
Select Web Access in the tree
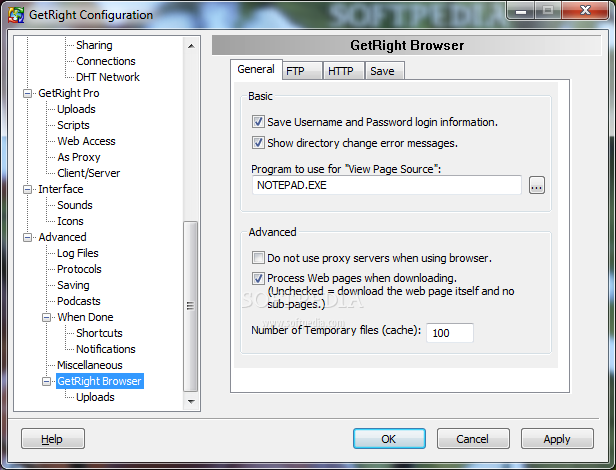(86, 141)
